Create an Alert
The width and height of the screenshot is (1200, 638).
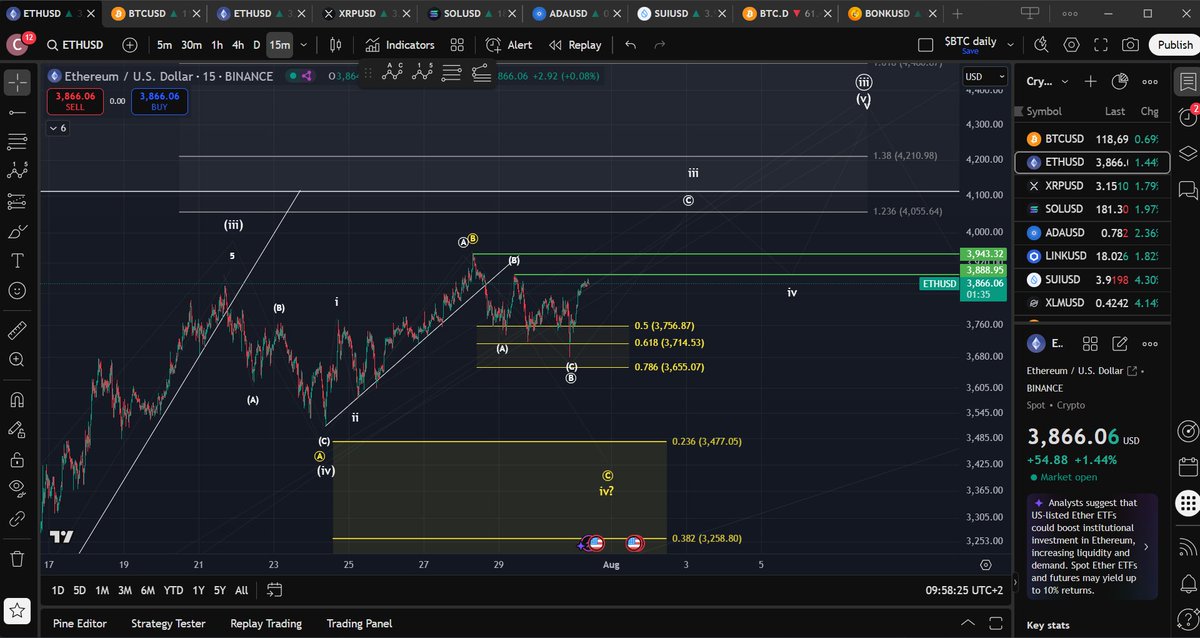click(x=509, y=45)
